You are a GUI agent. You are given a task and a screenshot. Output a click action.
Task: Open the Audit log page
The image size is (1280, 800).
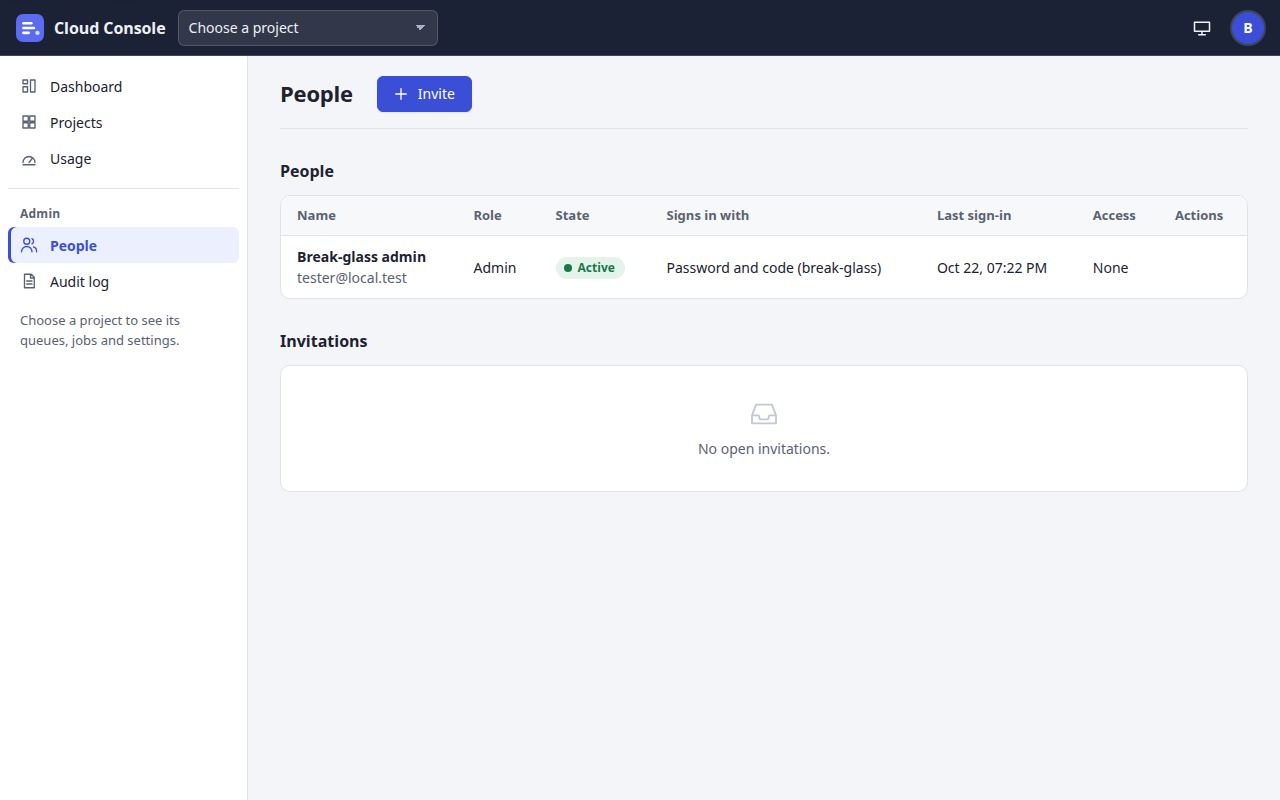124,282
